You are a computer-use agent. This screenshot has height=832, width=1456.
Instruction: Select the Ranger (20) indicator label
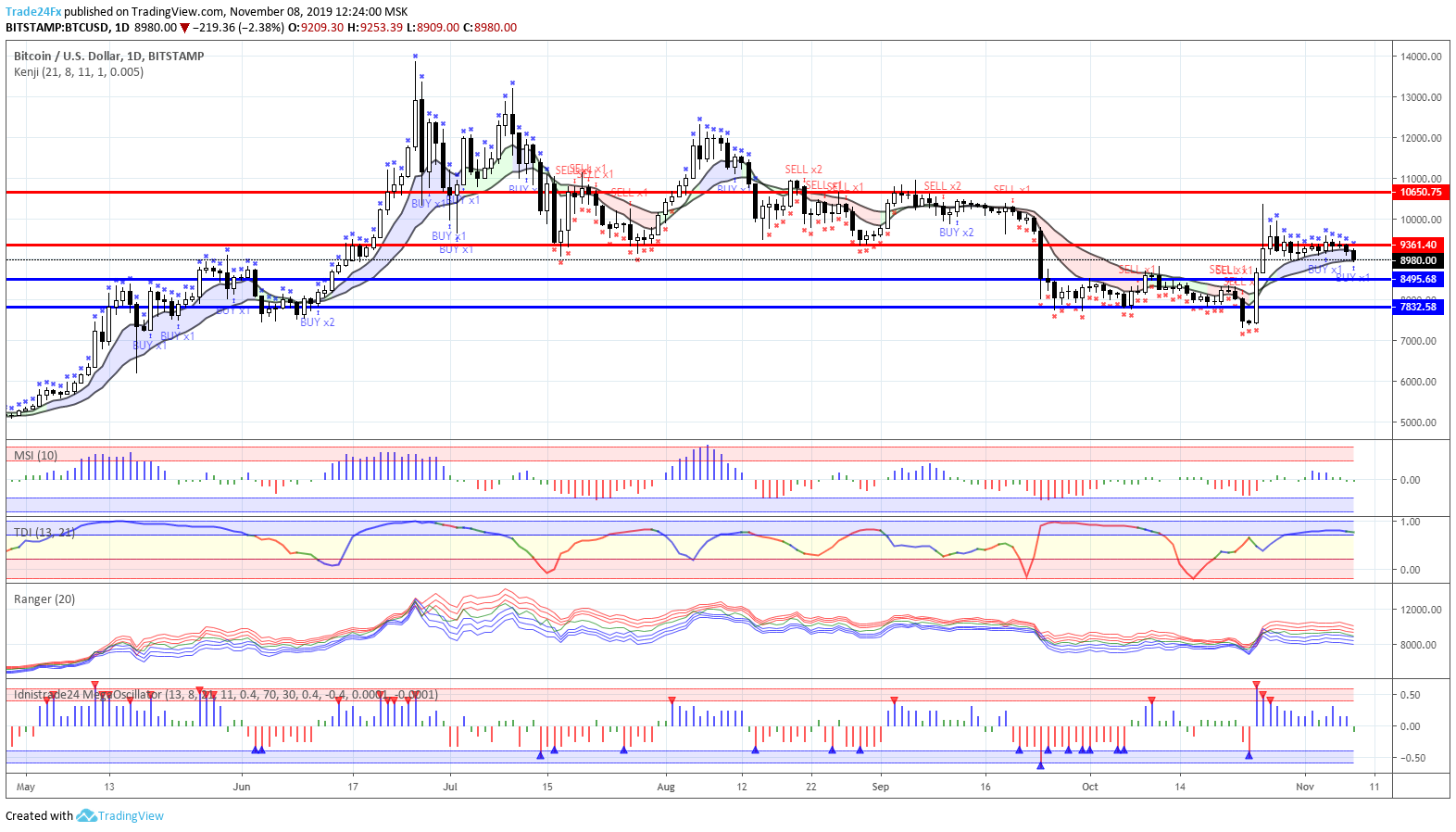coord(44,599)
